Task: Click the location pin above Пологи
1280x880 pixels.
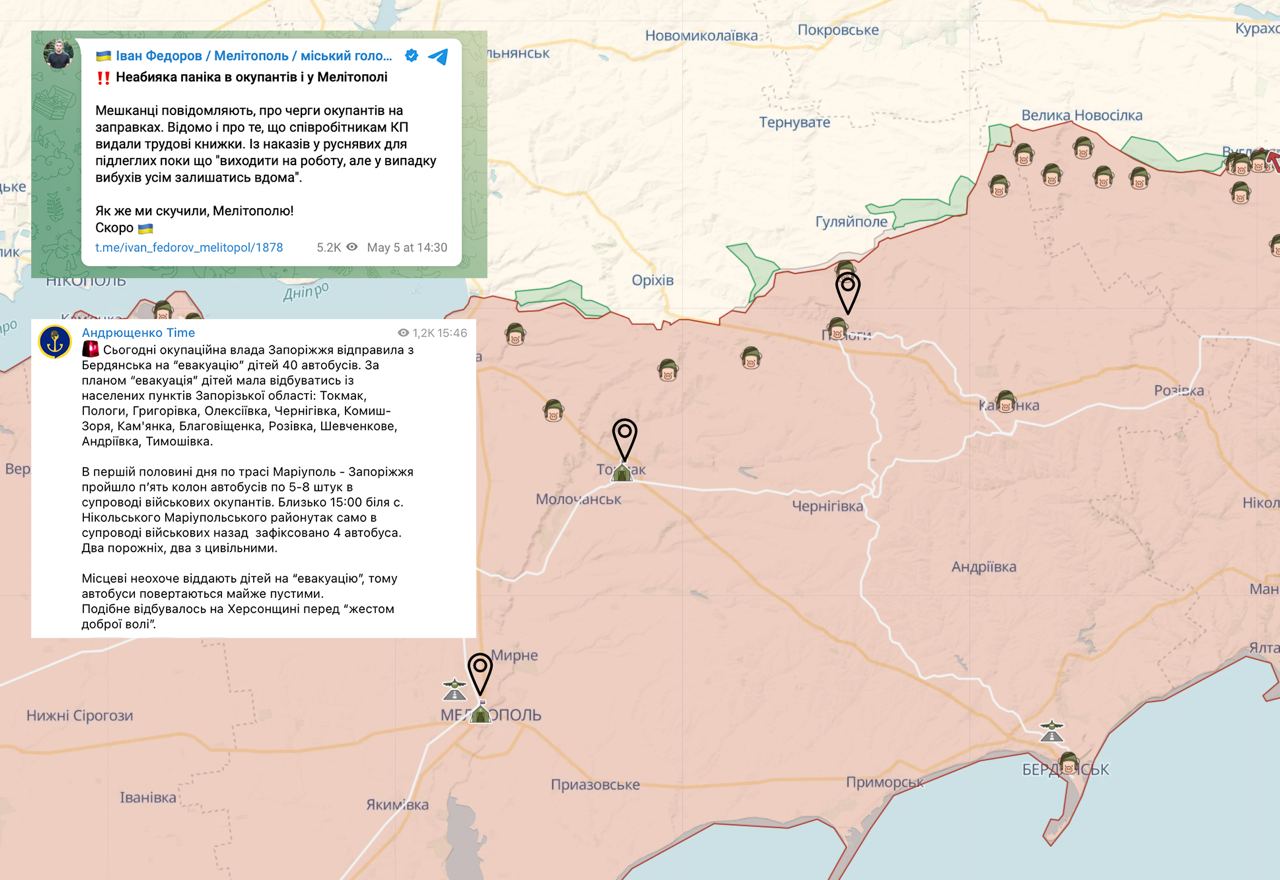Action: [x=847, y=292]
